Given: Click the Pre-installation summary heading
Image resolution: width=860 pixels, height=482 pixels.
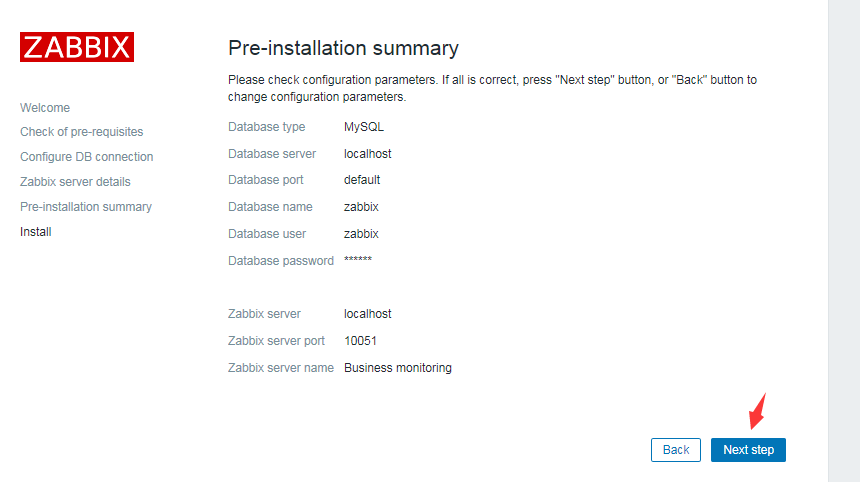Looking at the screenshot, I should [343, 48].
